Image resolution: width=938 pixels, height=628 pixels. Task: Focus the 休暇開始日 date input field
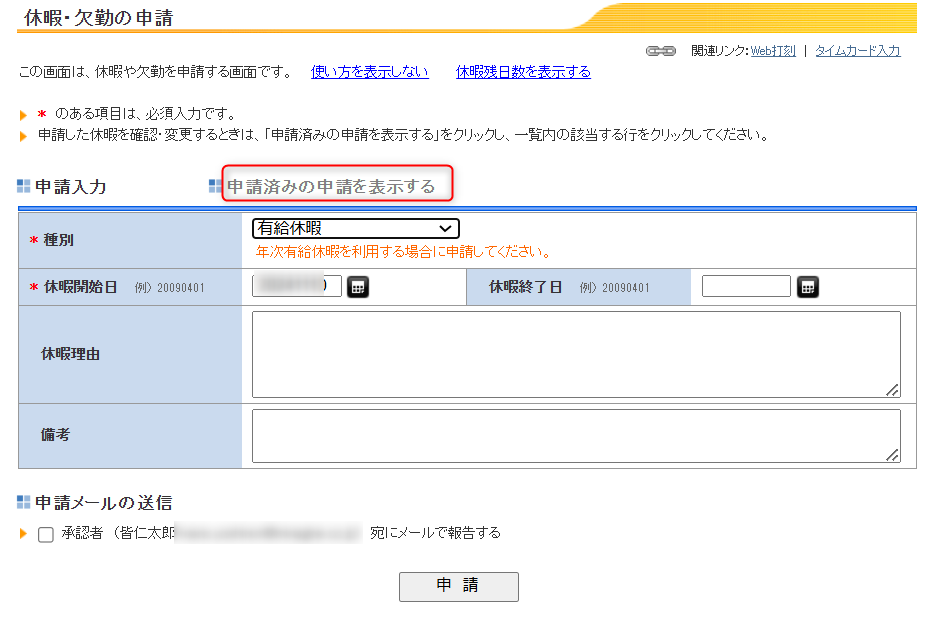coord(297,286)
